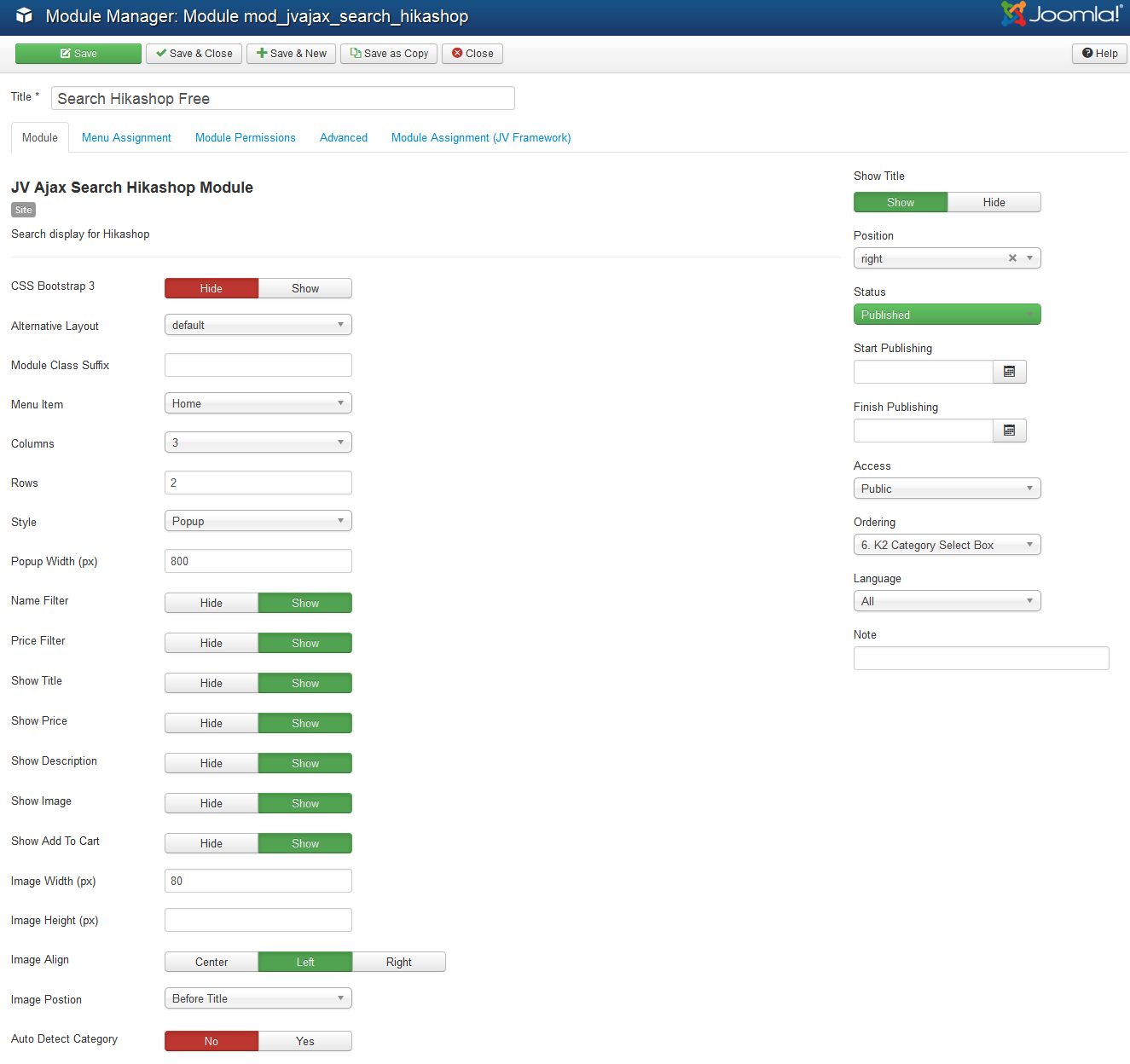
Task: Switch to the Menu Assignment tab
Action: click(x=126, y=137)
